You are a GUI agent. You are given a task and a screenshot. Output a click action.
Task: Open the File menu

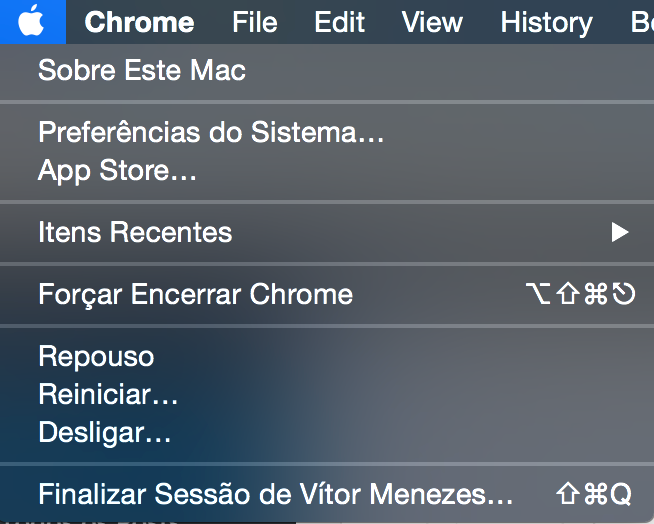(x=254, y=22)
